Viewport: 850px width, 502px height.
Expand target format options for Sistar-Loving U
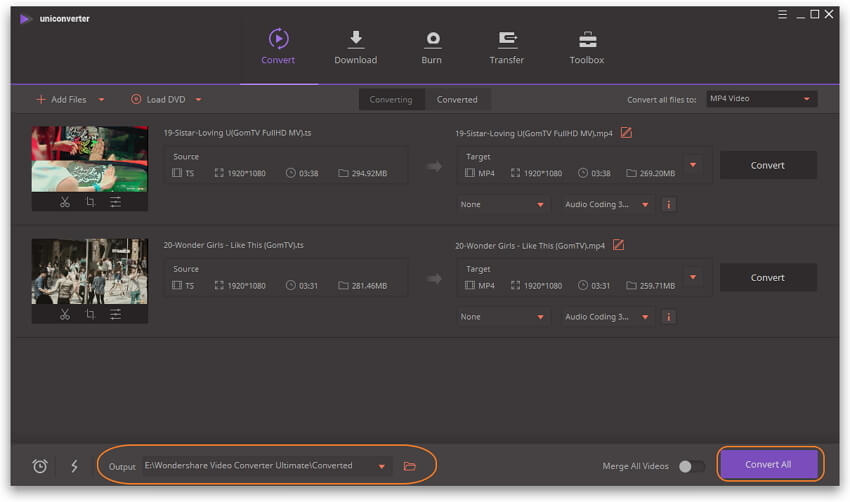point(693,165)
